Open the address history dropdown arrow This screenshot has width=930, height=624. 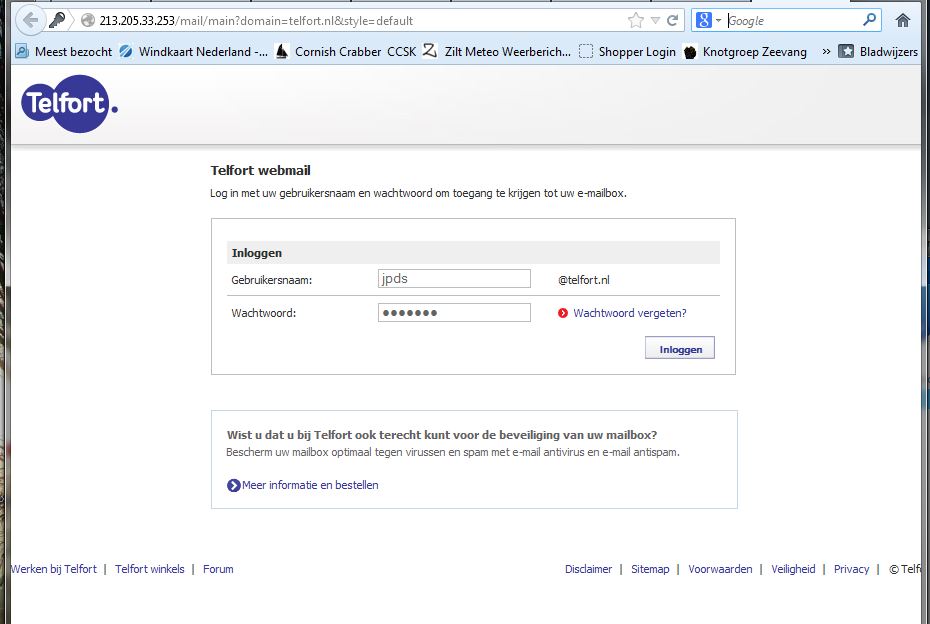655,21
